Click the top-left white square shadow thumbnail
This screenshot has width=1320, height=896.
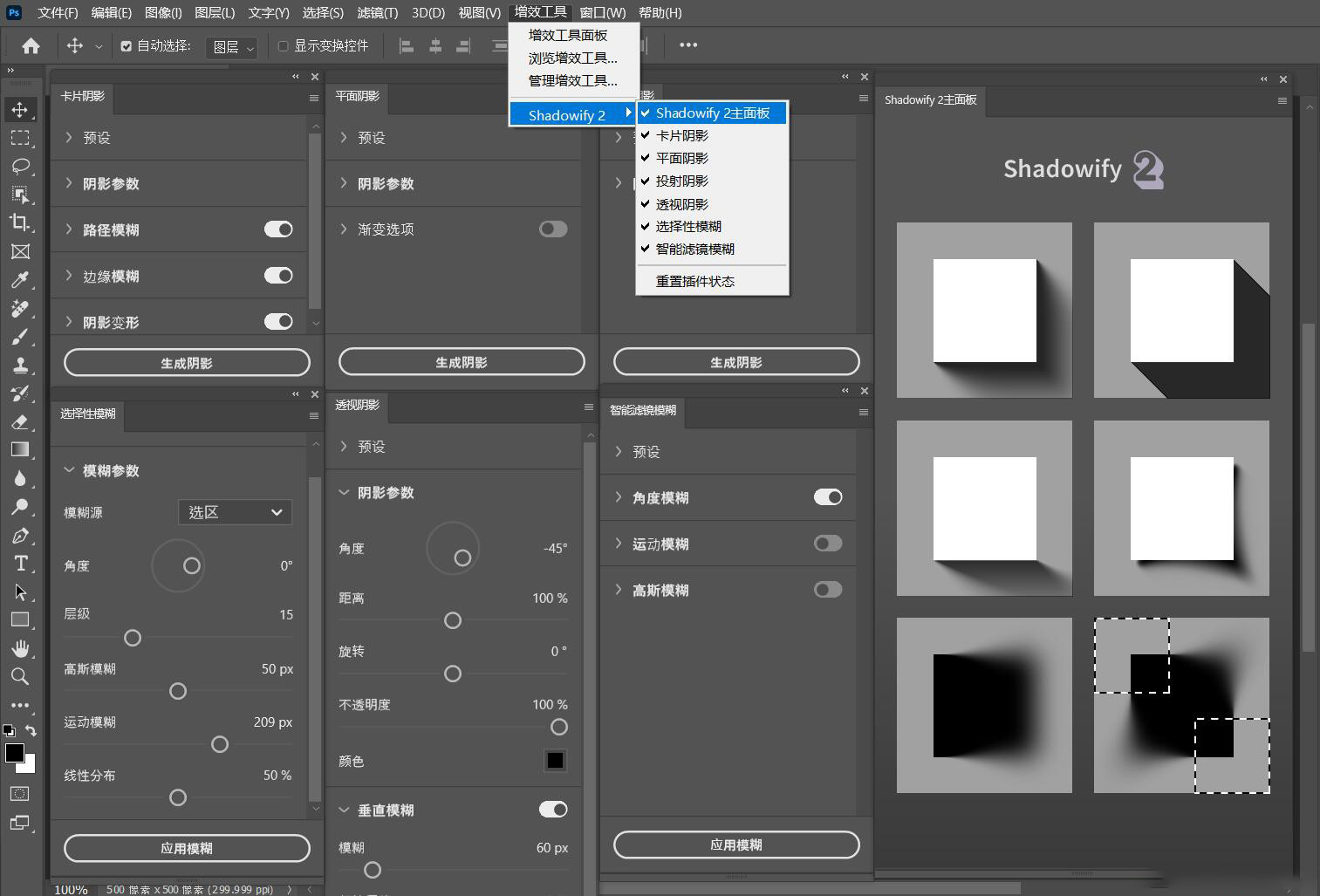(984, 310)
